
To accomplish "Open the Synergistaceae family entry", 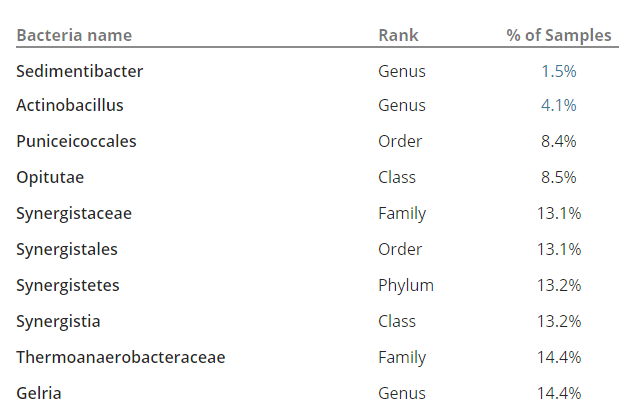I will click(x=74, y=213).
